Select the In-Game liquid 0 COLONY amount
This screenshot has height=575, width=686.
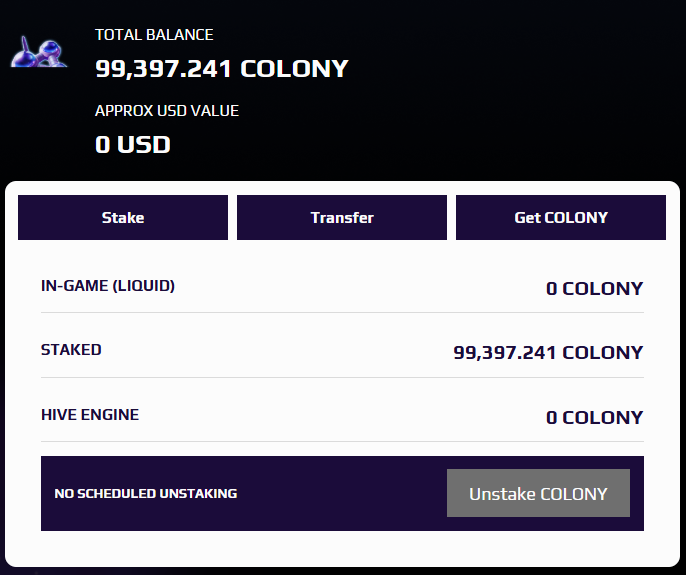click(594, 289)
